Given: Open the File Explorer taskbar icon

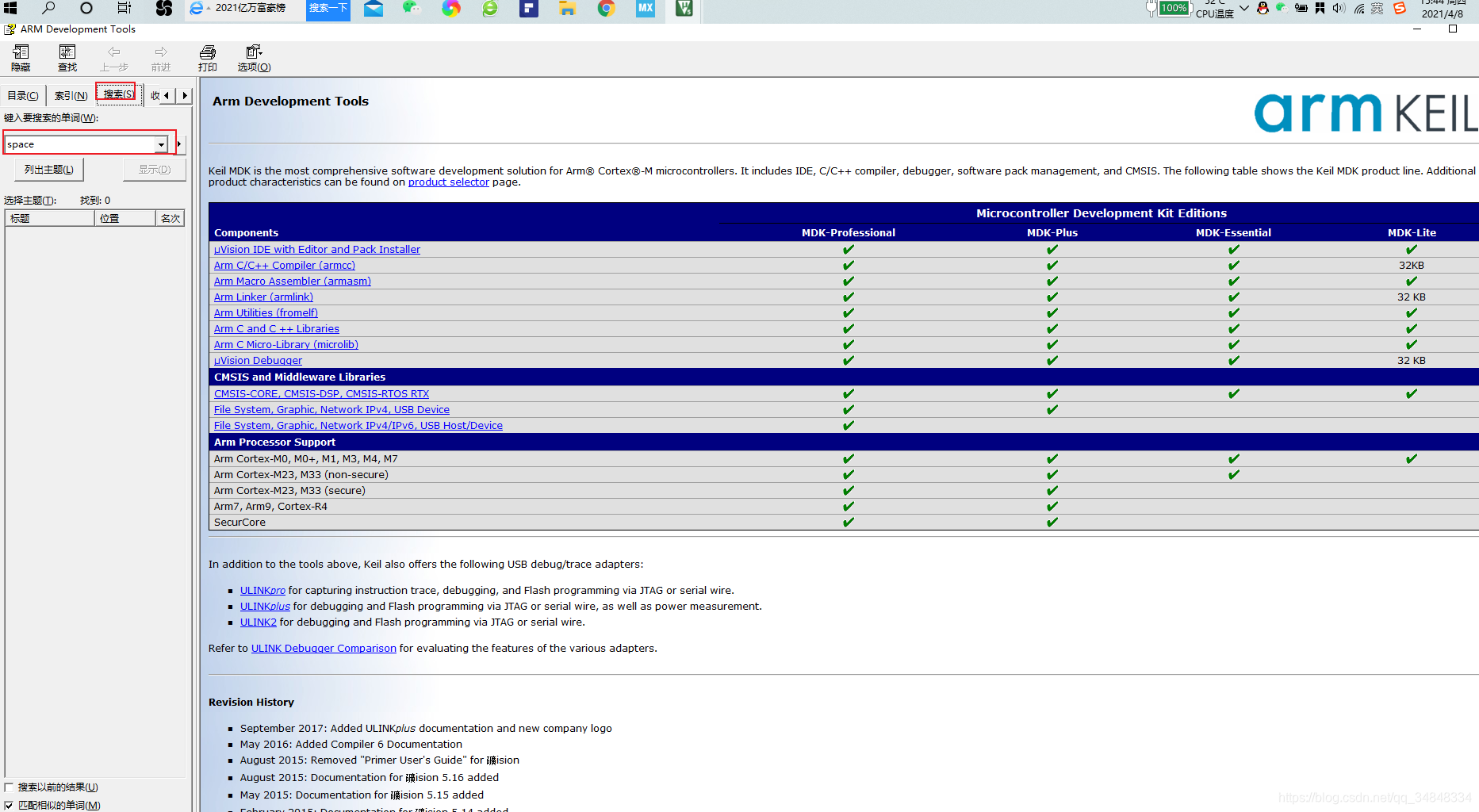Looking at the screenshot, I should 567,8.
